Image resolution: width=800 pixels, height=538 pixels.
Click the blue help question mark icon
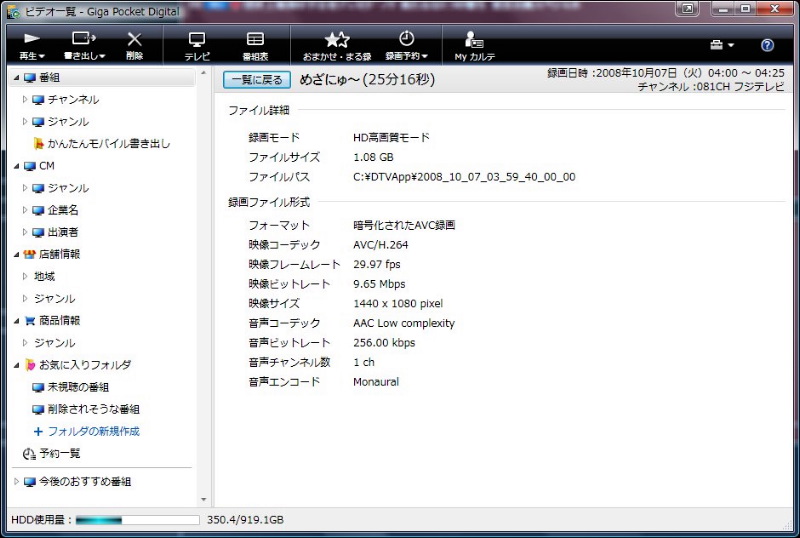pyautogui.click(x=767, y=45)
